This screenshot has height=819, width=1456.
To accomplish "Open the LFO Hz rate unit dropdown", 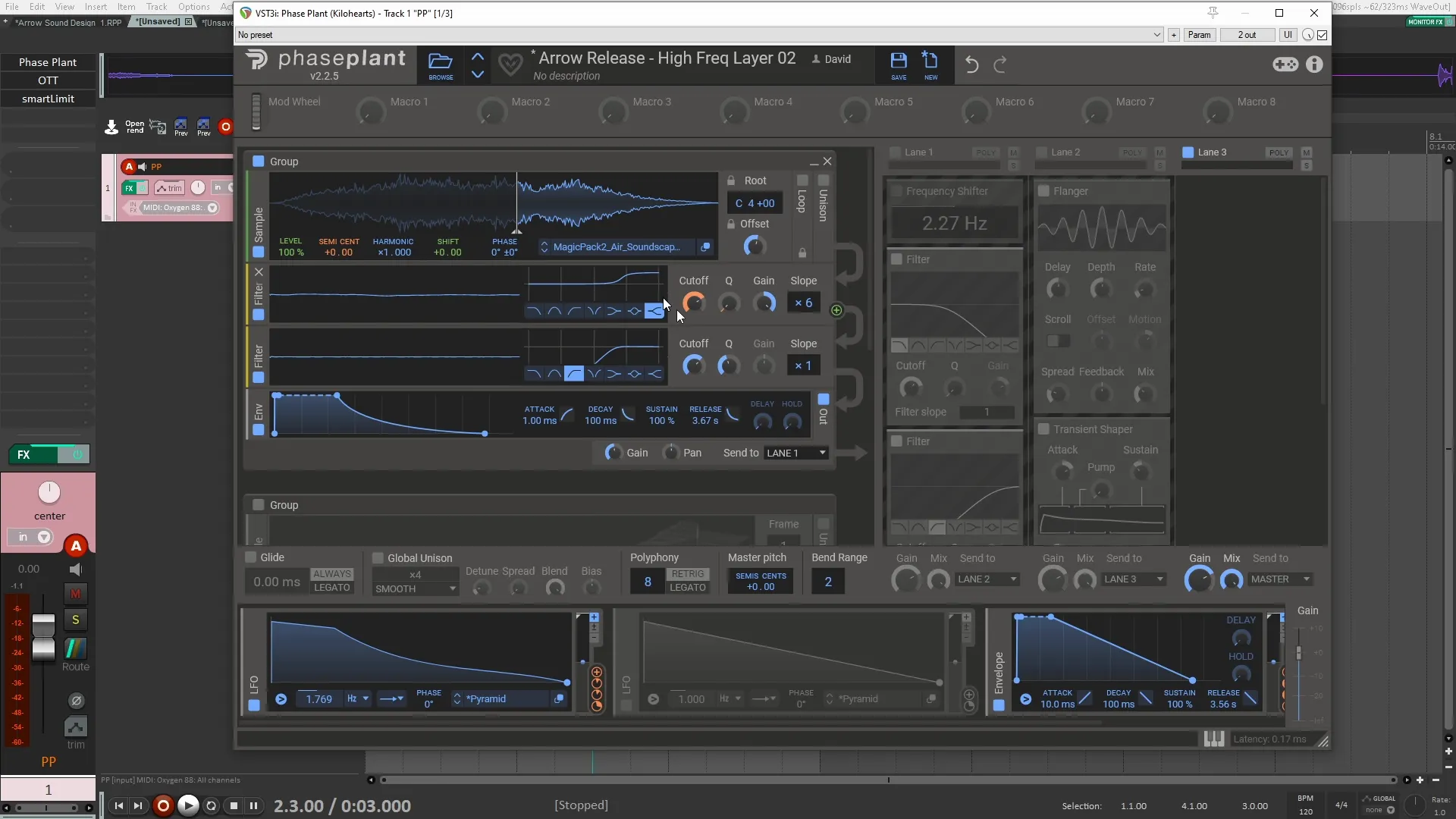I will coord(357,698).
